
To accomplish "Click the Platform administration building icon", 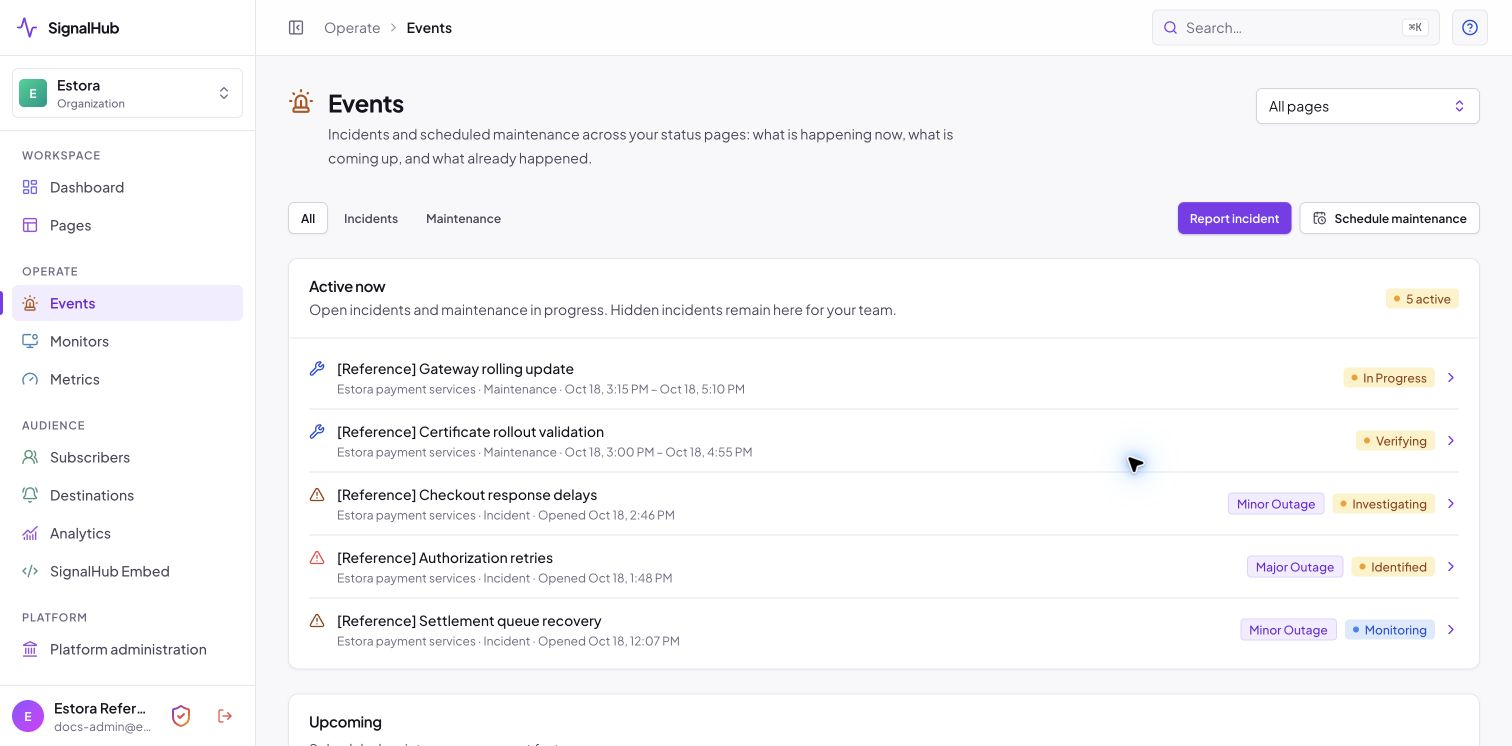I will (x=30, y=649).
